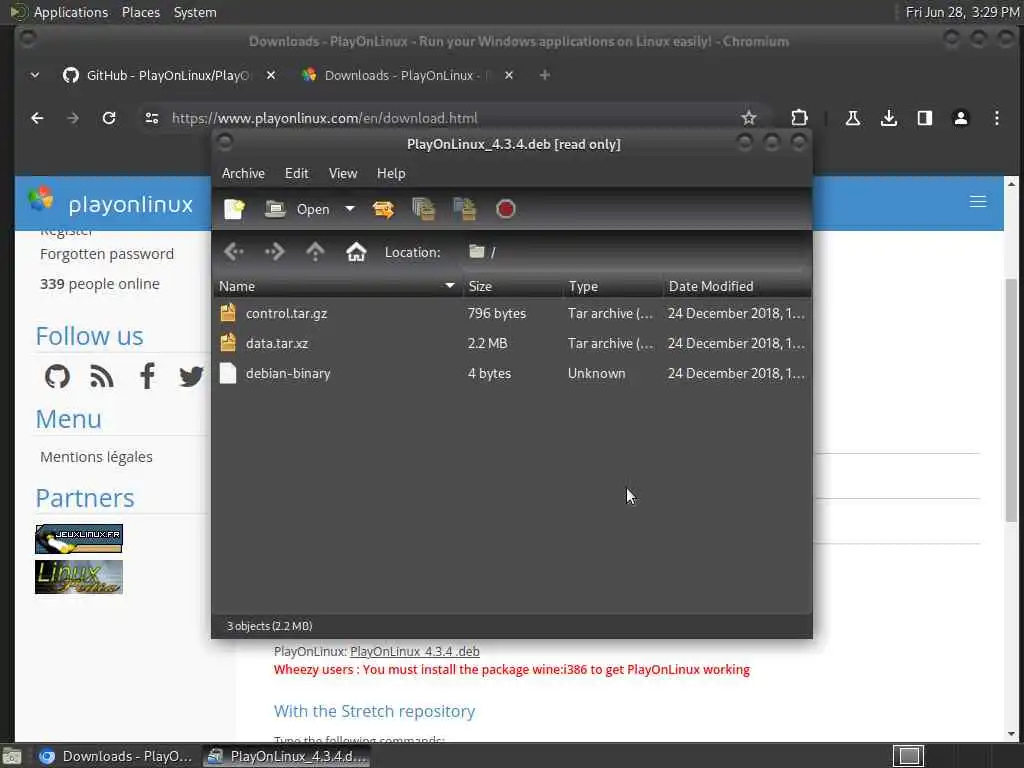
Task: Open playonlinux hamburger menu on website
Action: (x=978, y=202)
